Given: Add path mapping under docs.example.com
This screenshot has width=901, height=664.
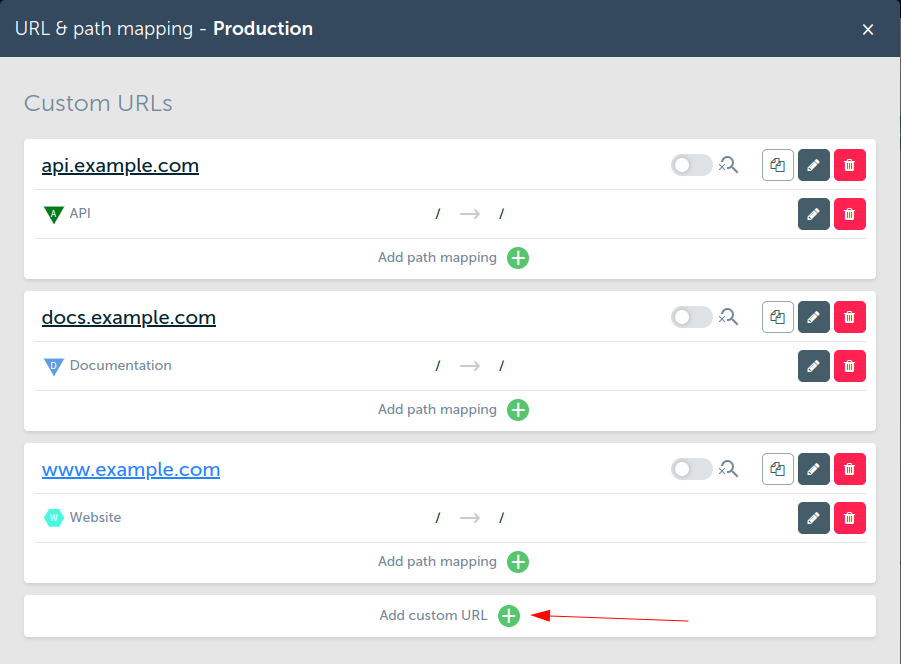Looking at the screenshot, I should click(x=518, y=410).
